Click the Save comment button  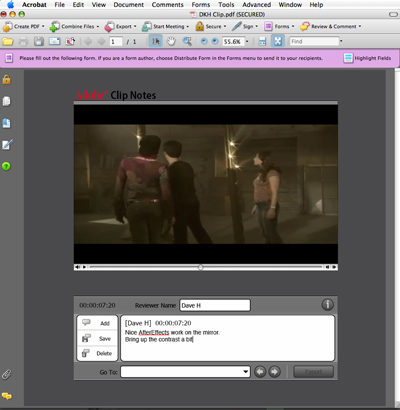pos(97,338)
